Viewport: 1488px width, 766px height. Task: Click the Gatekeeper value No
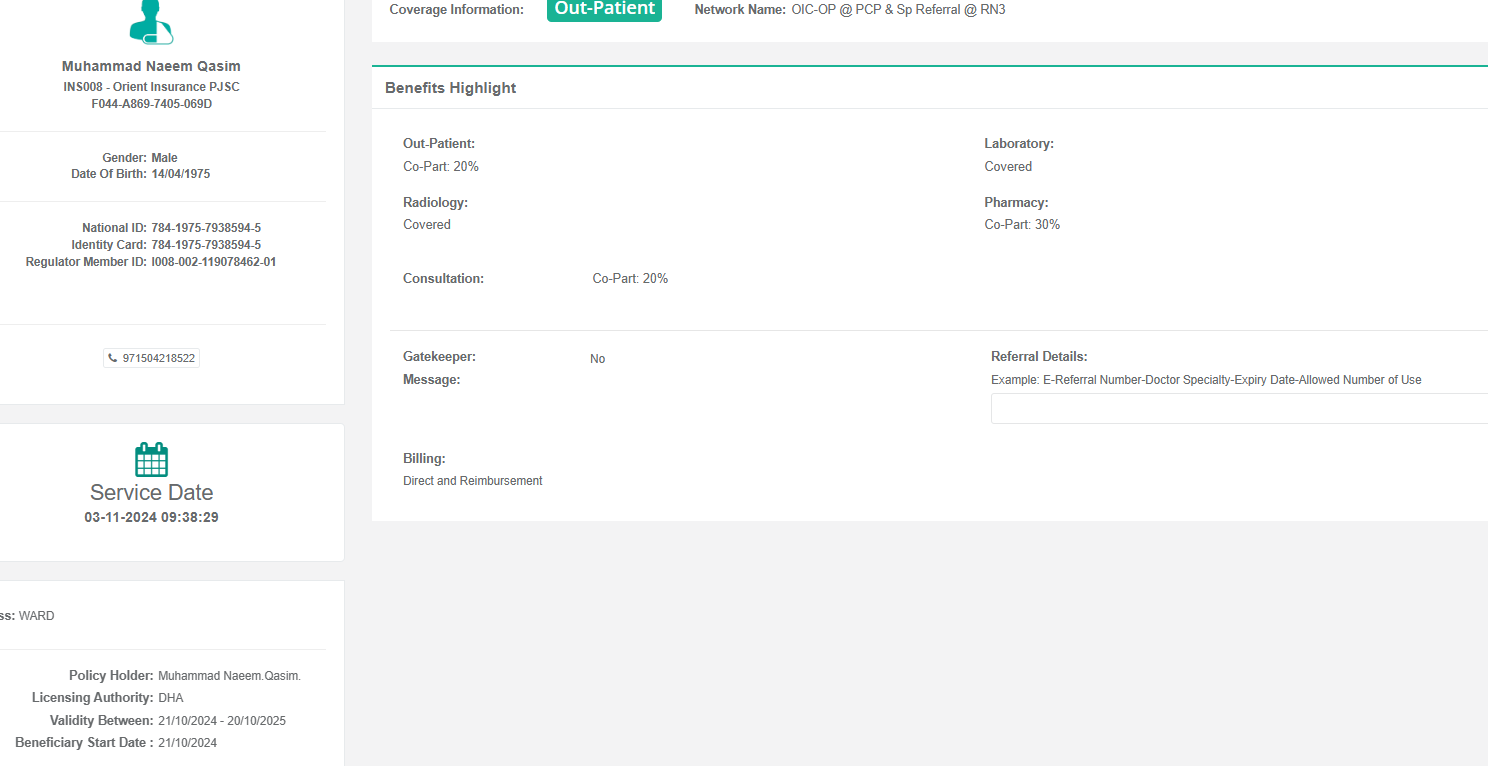coord(597,359)
